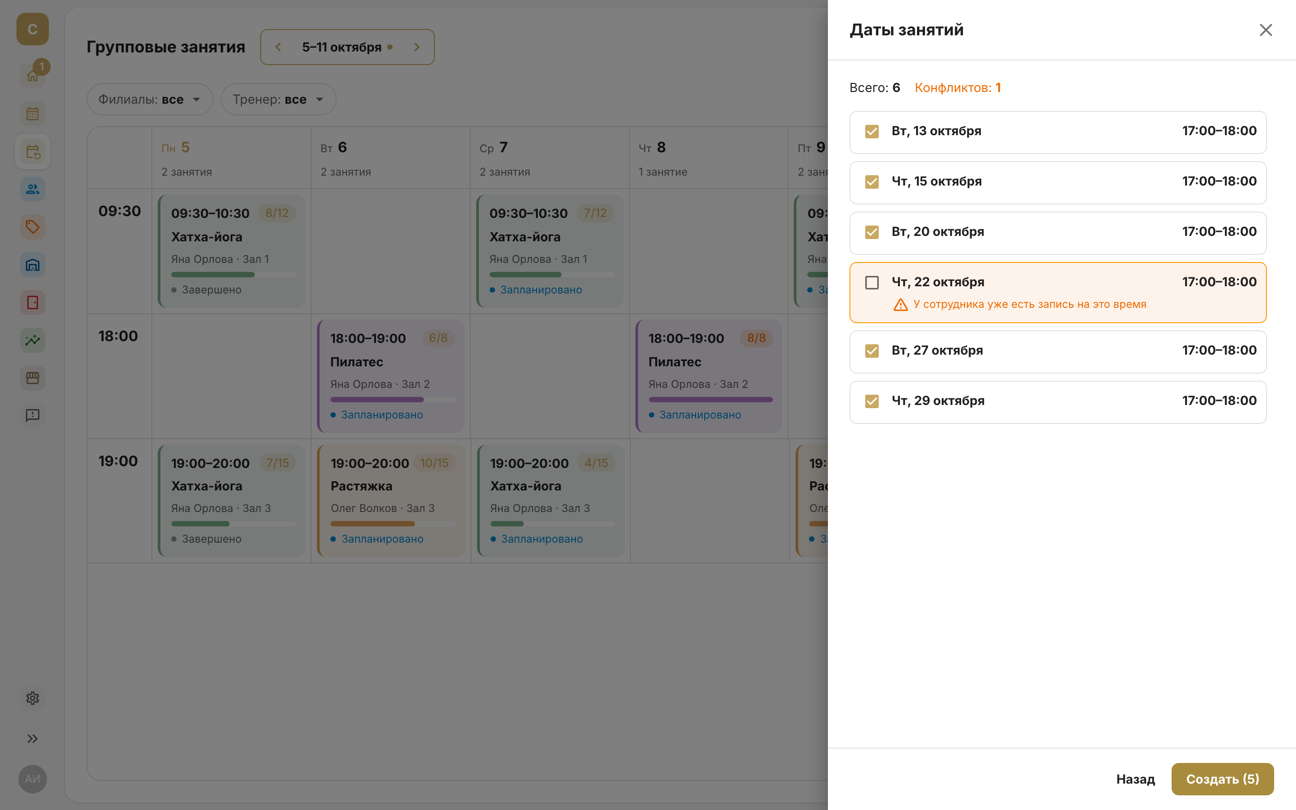Viewport: 1296px width, 810px height.
Task: Open the home icon with notification badge
Action: click(x=33, y=75)
